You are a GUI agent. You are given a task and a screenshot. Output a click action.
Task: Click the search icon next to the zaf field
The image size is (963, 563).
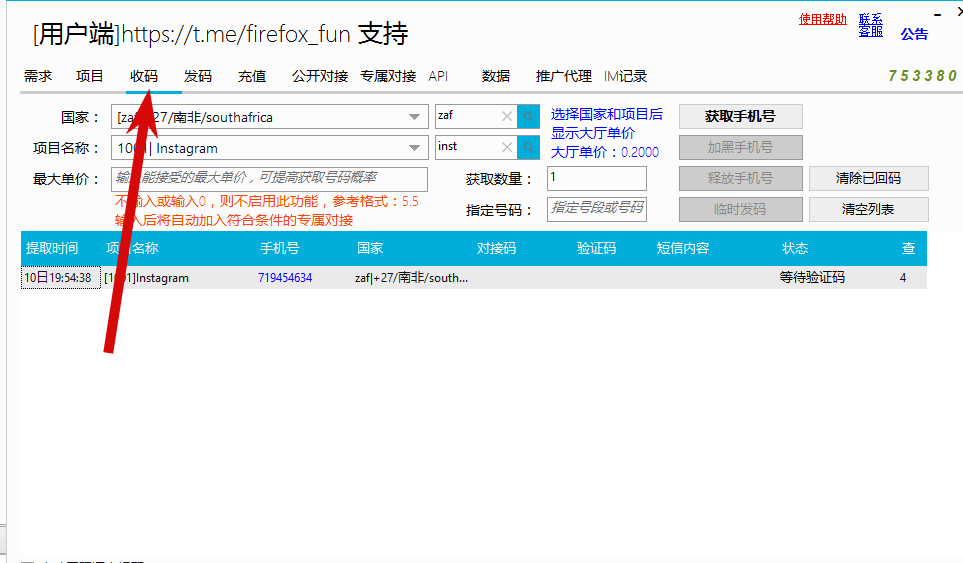point(528,116)
